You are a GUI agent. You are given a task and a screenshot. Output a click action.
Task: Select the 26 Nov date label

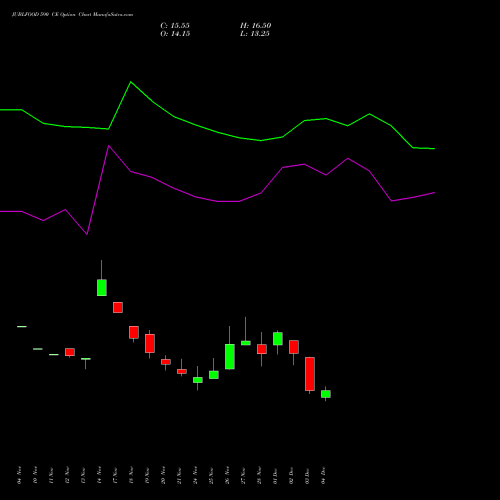pyautogui.click(x=227, y=475)
